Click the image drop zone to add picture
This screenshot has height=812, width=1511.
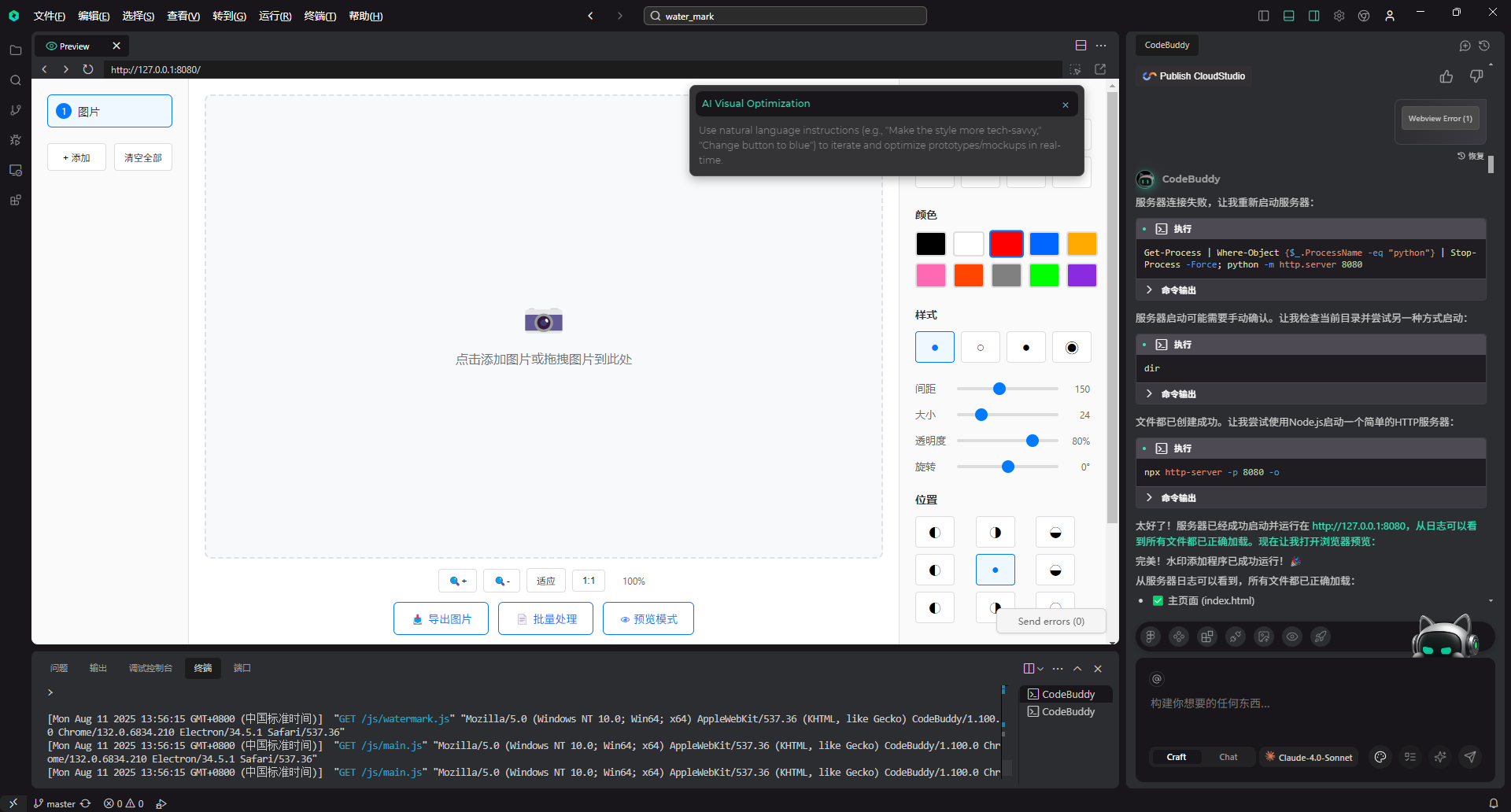[x=544, y=327]
